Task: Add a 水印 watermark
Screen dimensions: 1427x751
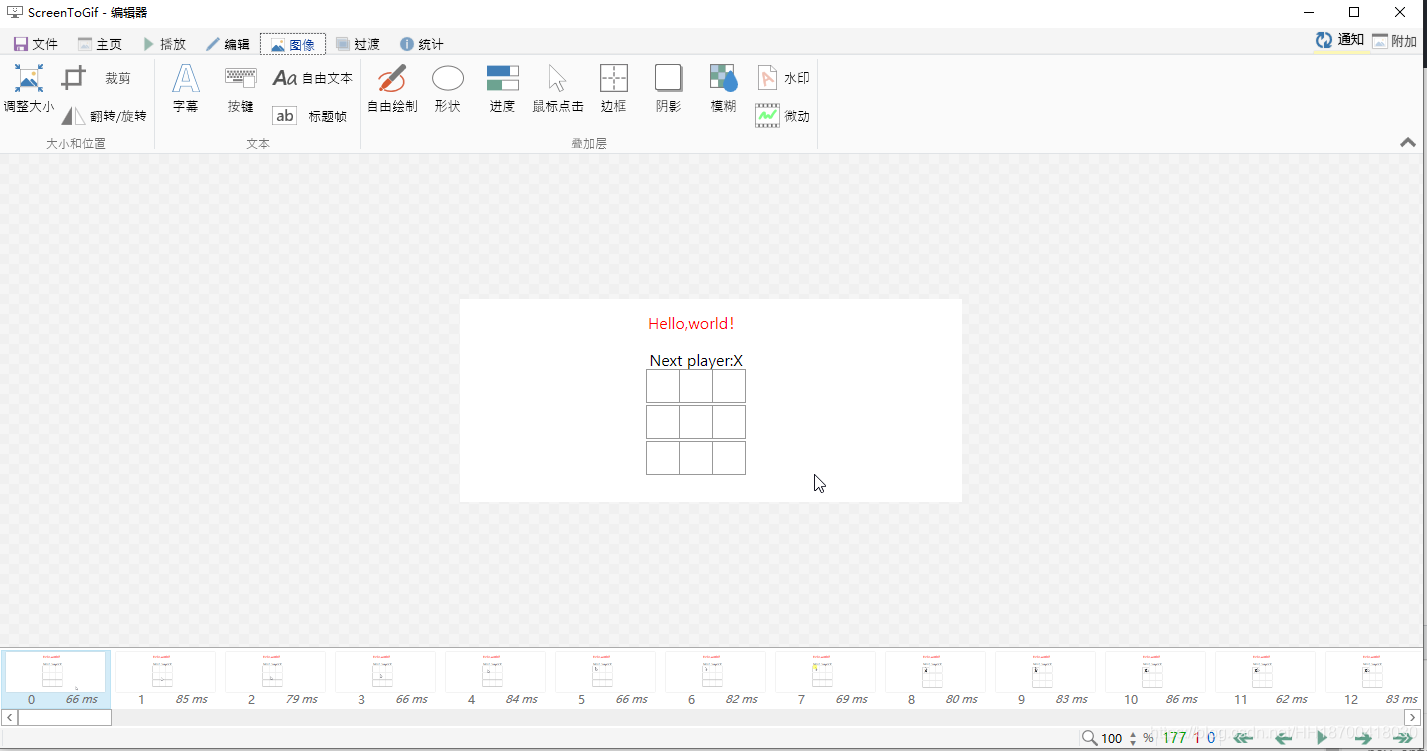Action: click(783, 78)
